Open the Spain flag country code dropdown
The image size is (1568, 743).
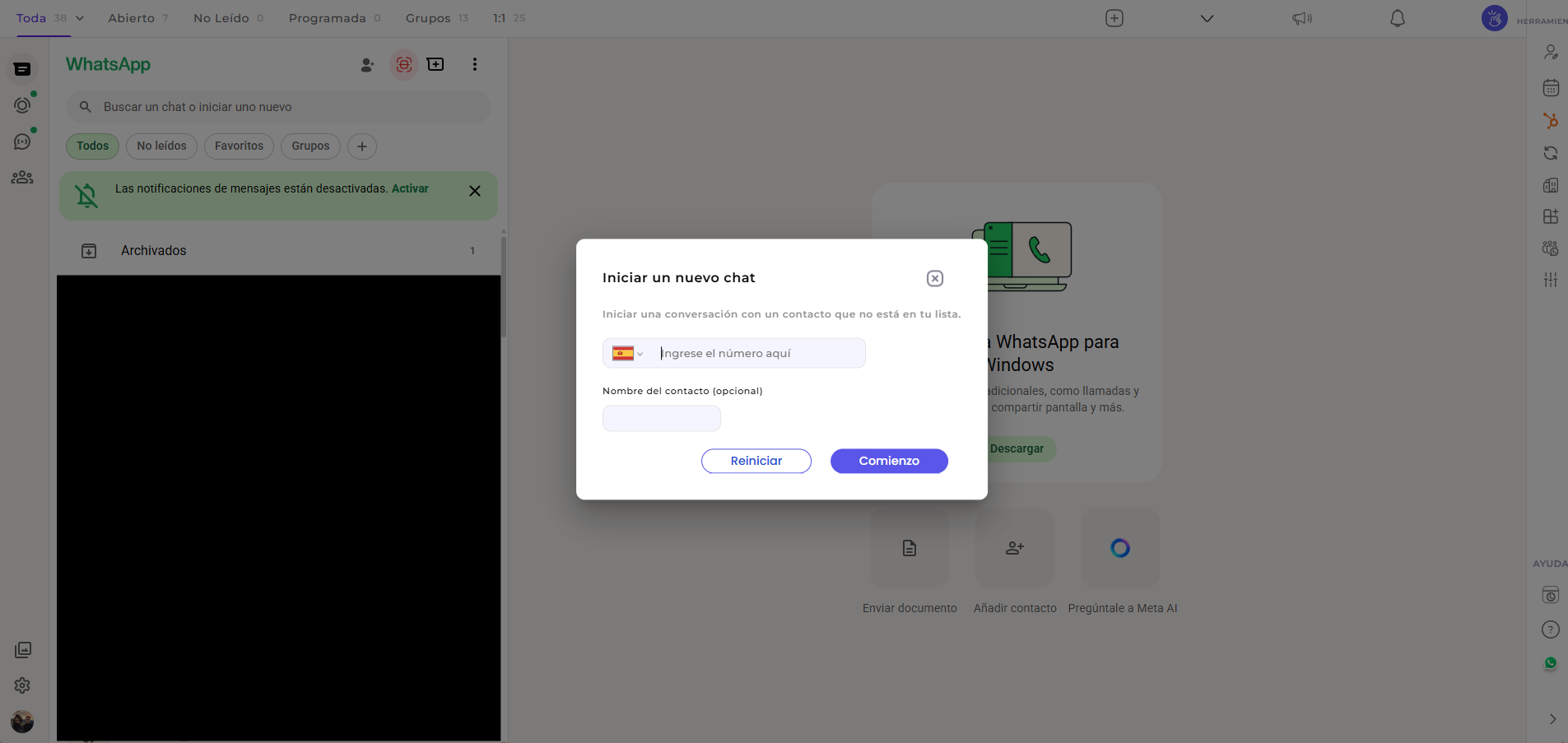pyautogui.click(x=627, y=354)
